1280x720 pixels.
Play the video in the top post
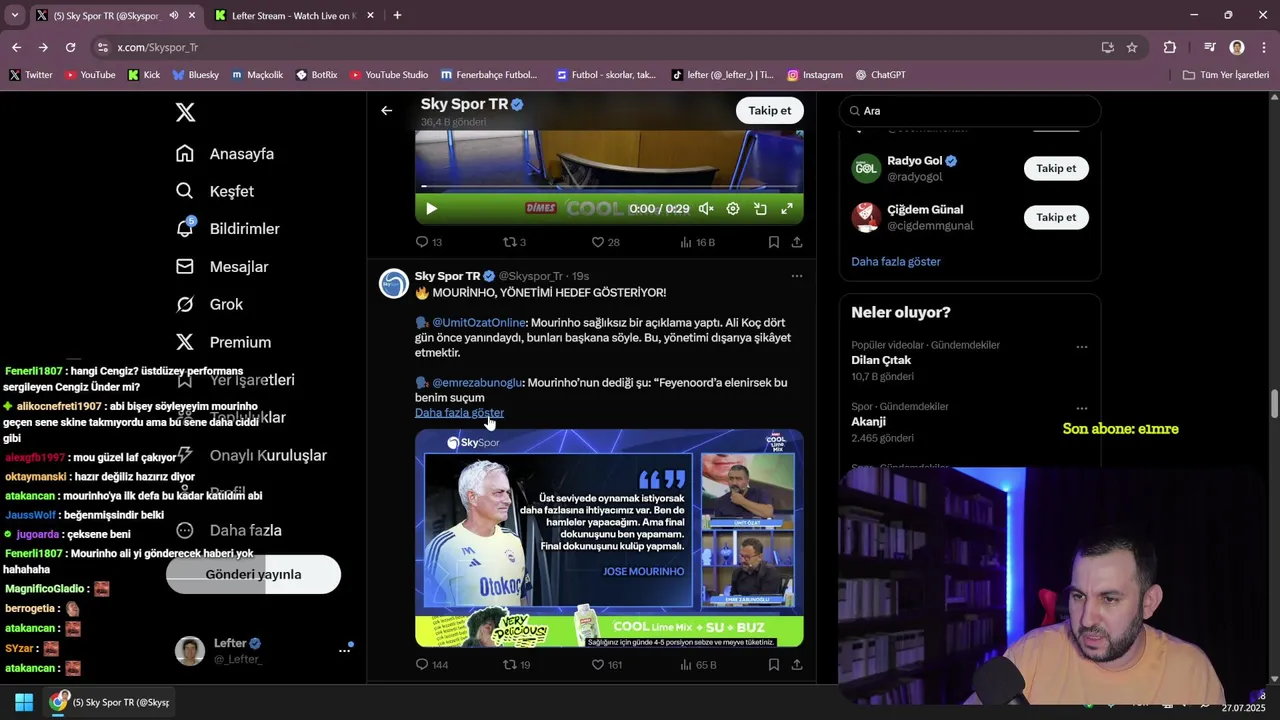coord(431,208)
